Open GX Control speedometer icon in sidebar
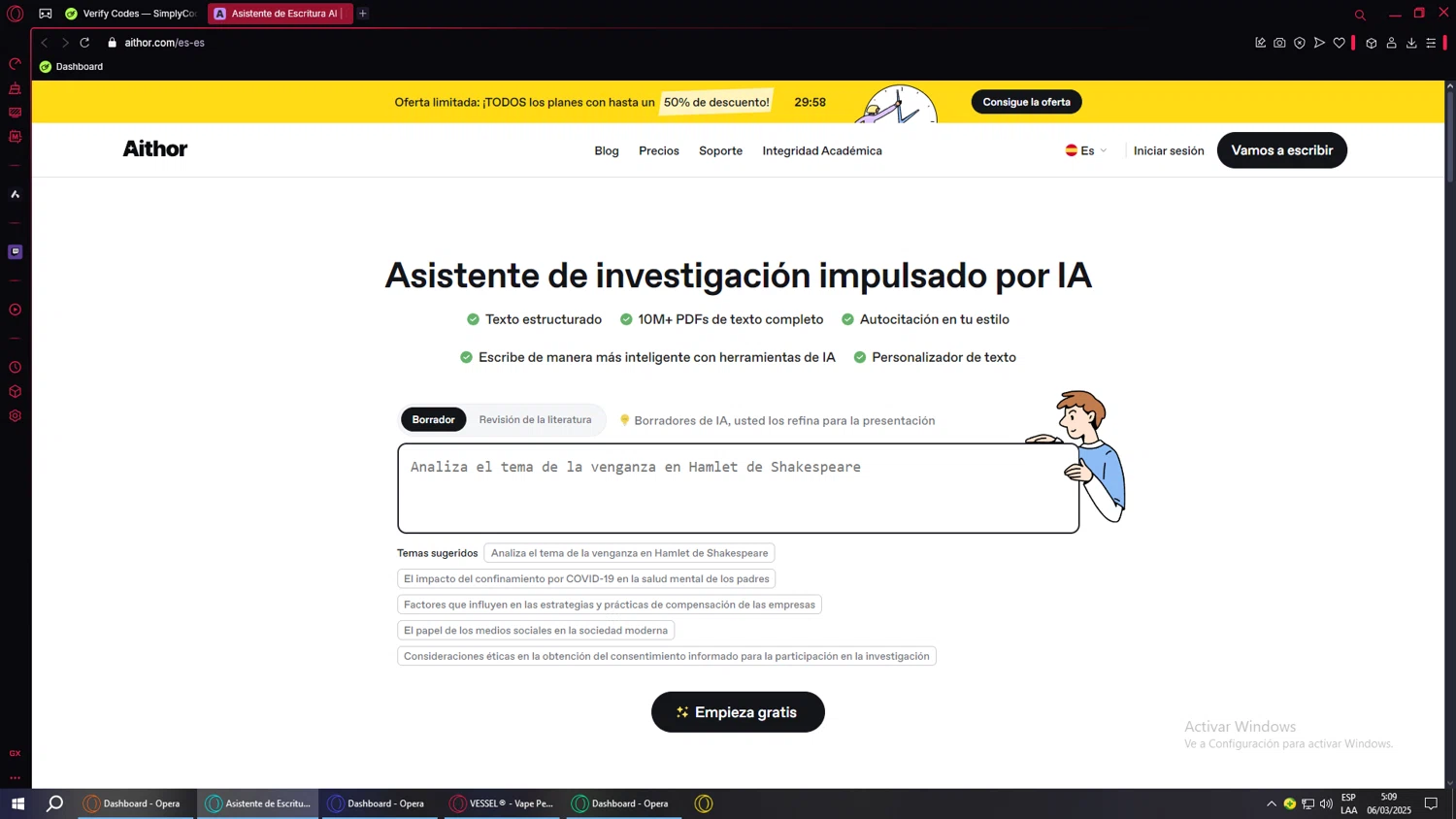The width and height of the screenshot is (1456, 819). tap(15, 64)
